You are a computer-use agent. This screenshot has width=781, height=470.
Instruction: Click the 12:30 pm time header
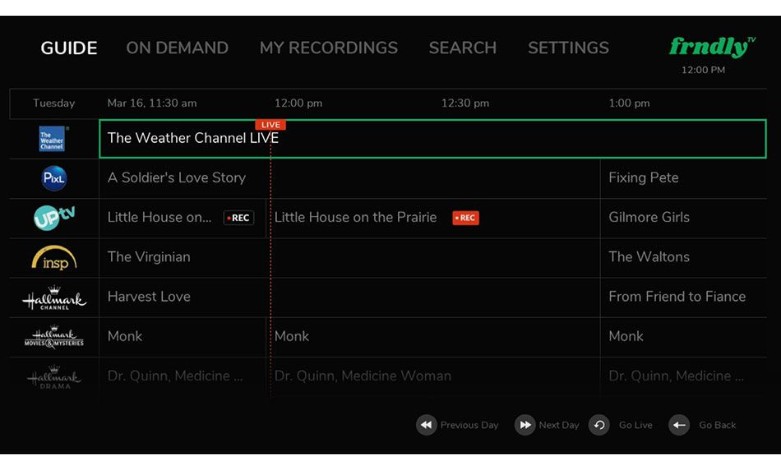point(465,104)
